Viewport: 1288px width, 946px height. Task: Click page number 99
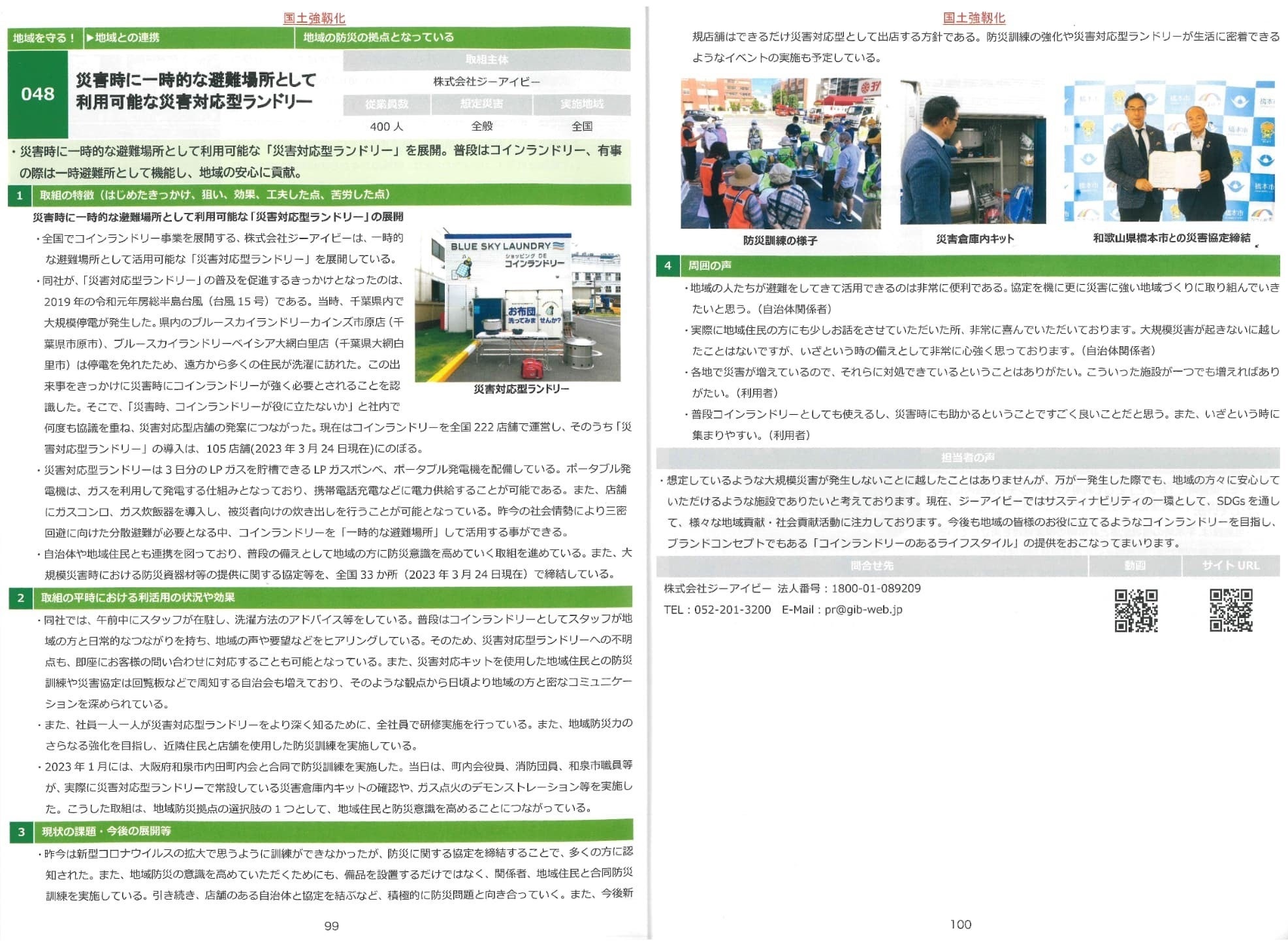coord(331,926)
